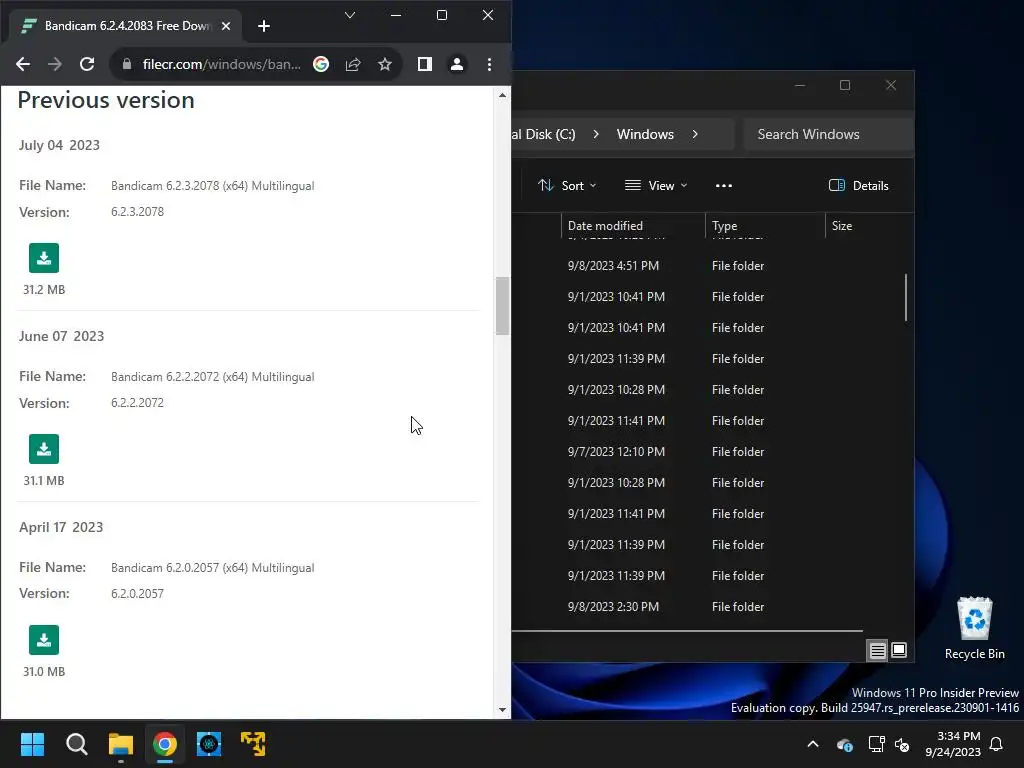Open View menu in File Explorer
This screenshot has width=1024, height=768.
point(656,185)
